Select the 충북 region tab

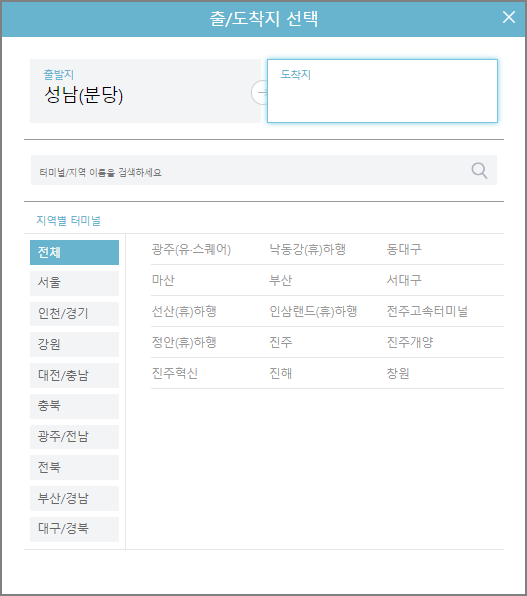(x=74, y=406)
